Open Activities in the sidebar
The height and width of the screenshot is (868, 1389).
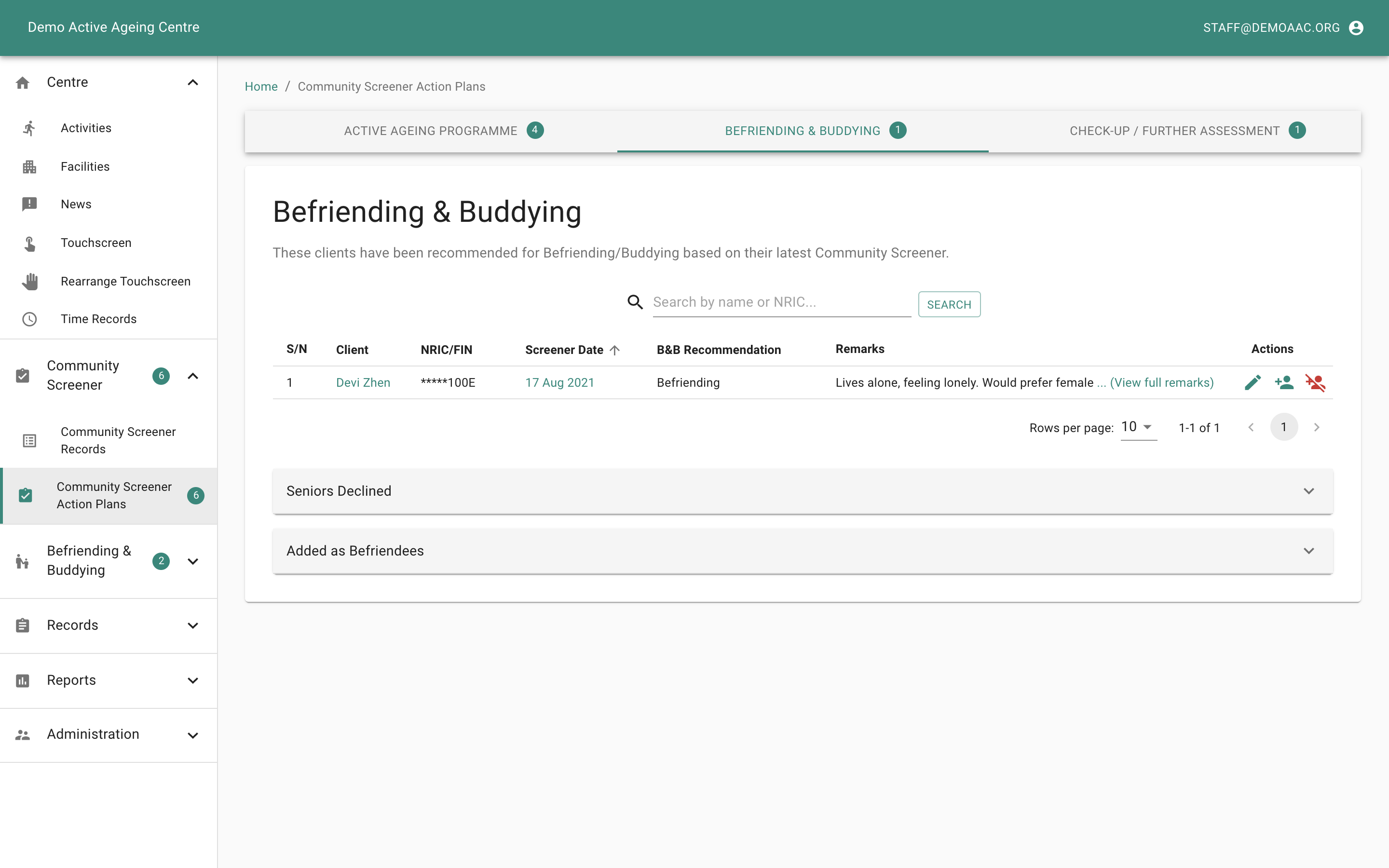(109, 128)
